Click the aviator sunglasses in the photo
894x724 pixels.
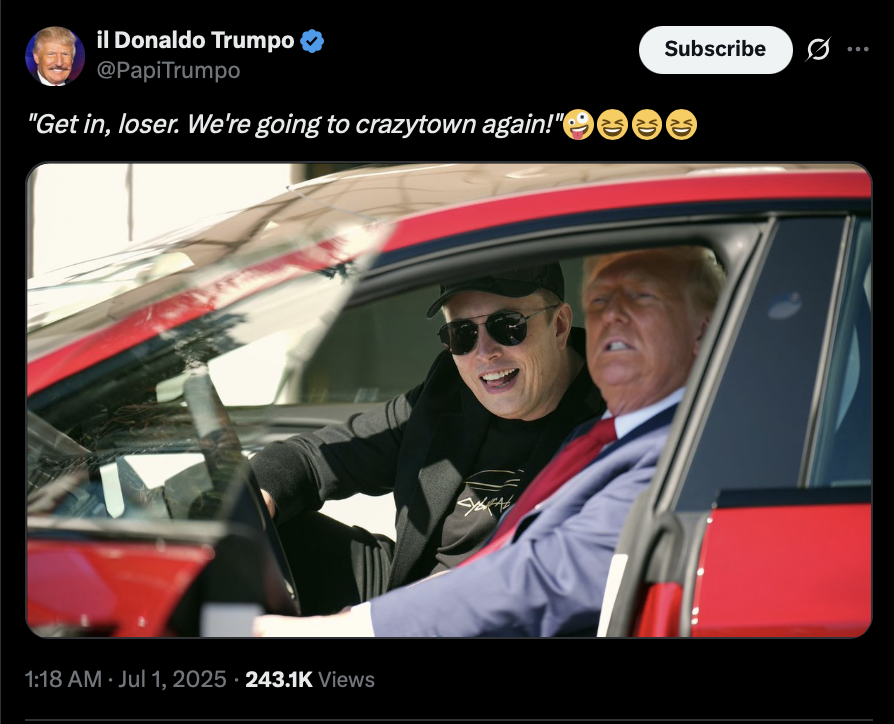point(497,331)
